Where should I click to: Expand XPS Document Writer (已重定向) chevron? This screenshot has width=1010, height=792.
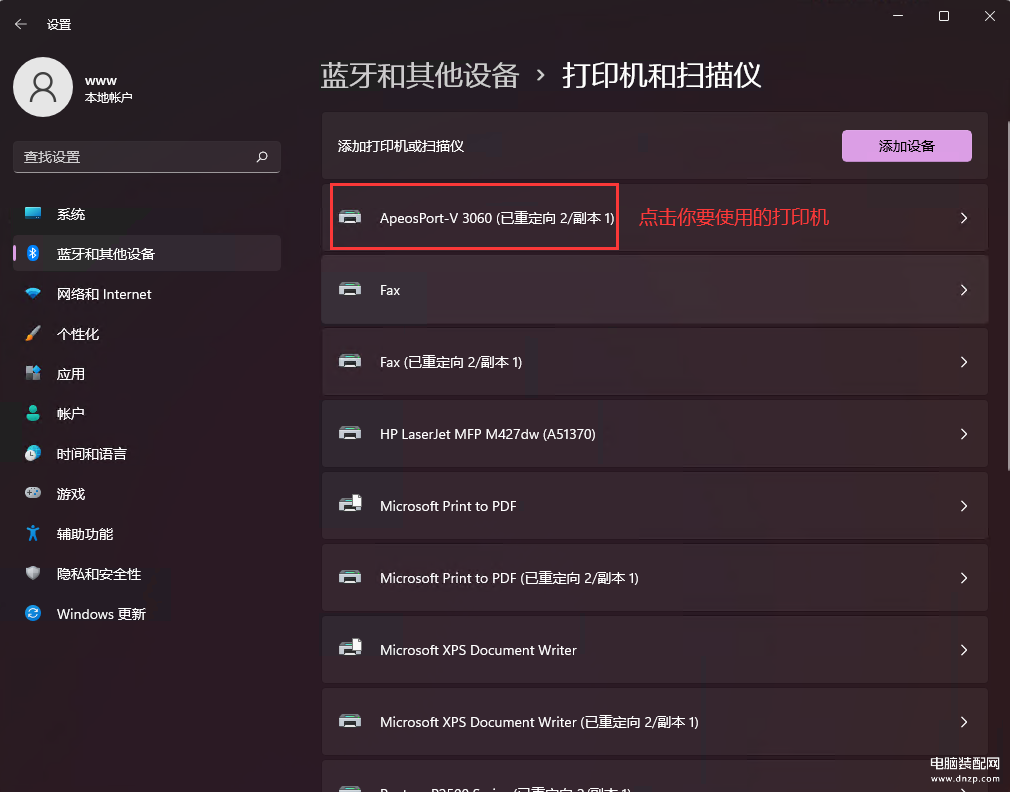[964, 722]
